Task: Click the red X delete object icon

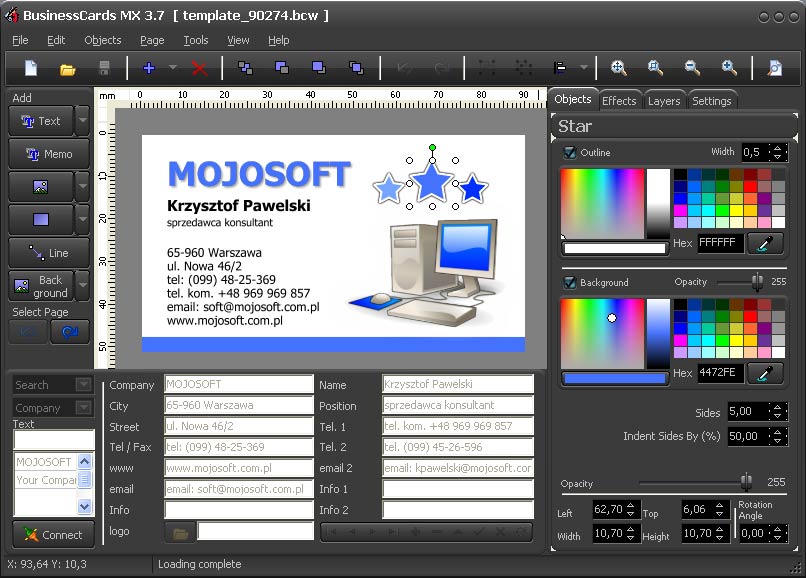Action: coord(199,68)
